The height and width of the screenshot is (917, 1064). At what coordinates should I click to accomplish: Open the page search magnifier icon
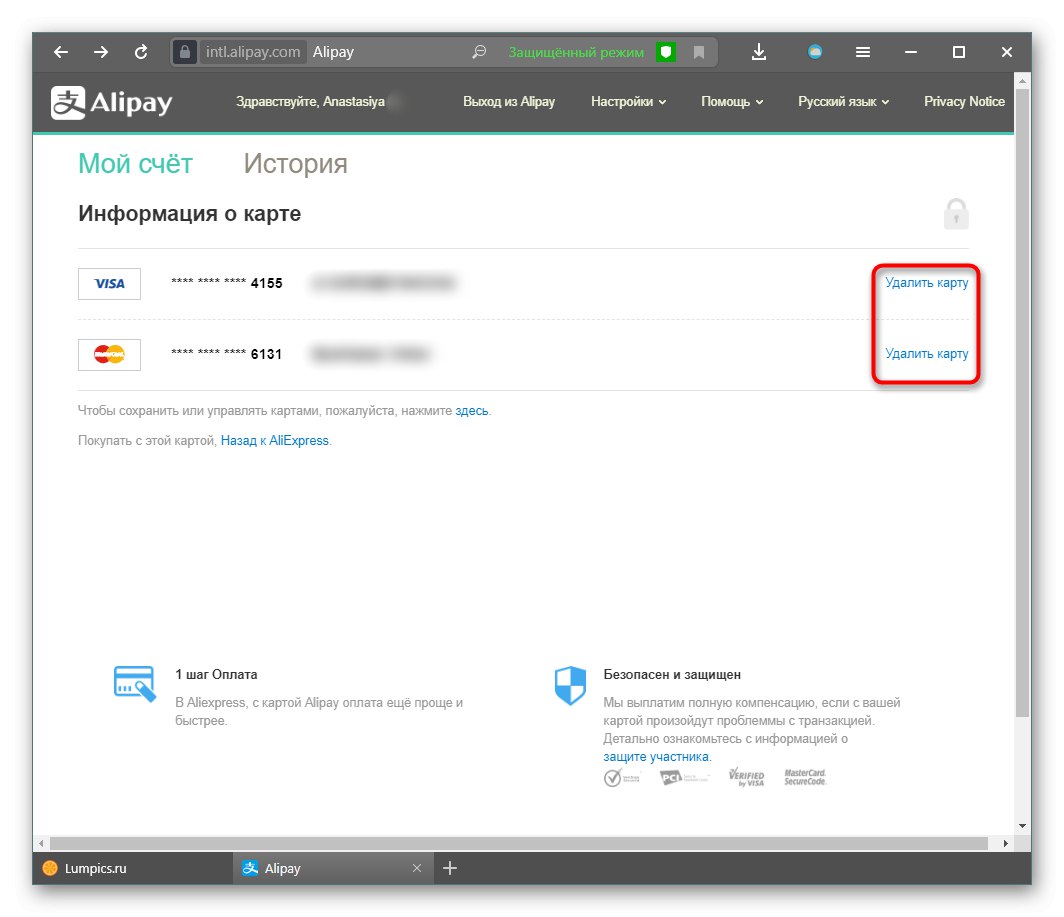[479, 52]
